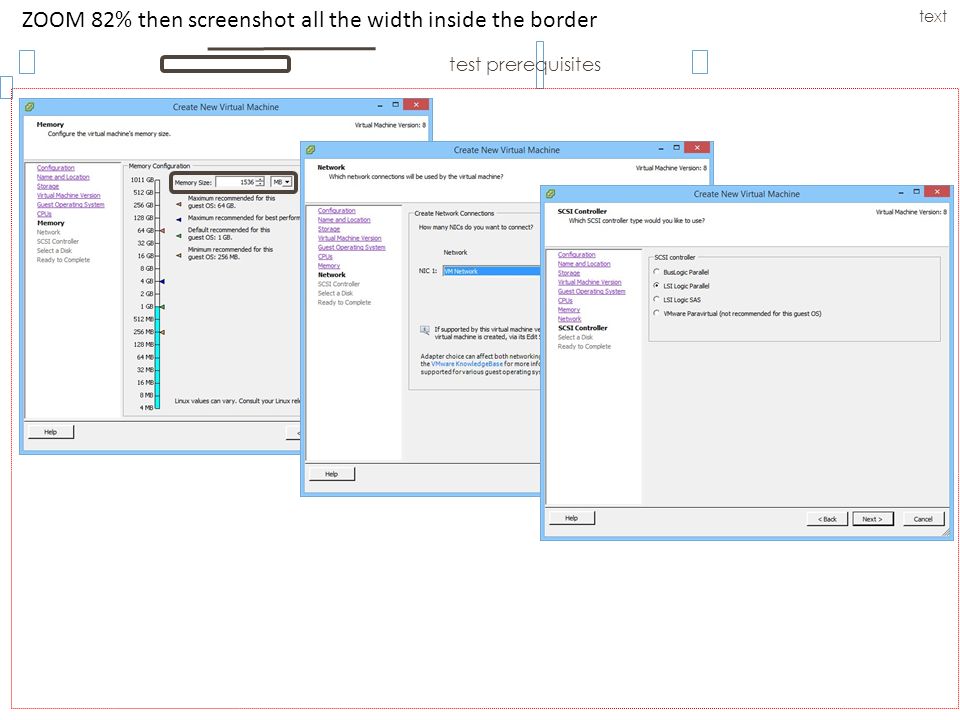
Task: Open Memory link in SCSI Controller window
Action: point(569,310)
